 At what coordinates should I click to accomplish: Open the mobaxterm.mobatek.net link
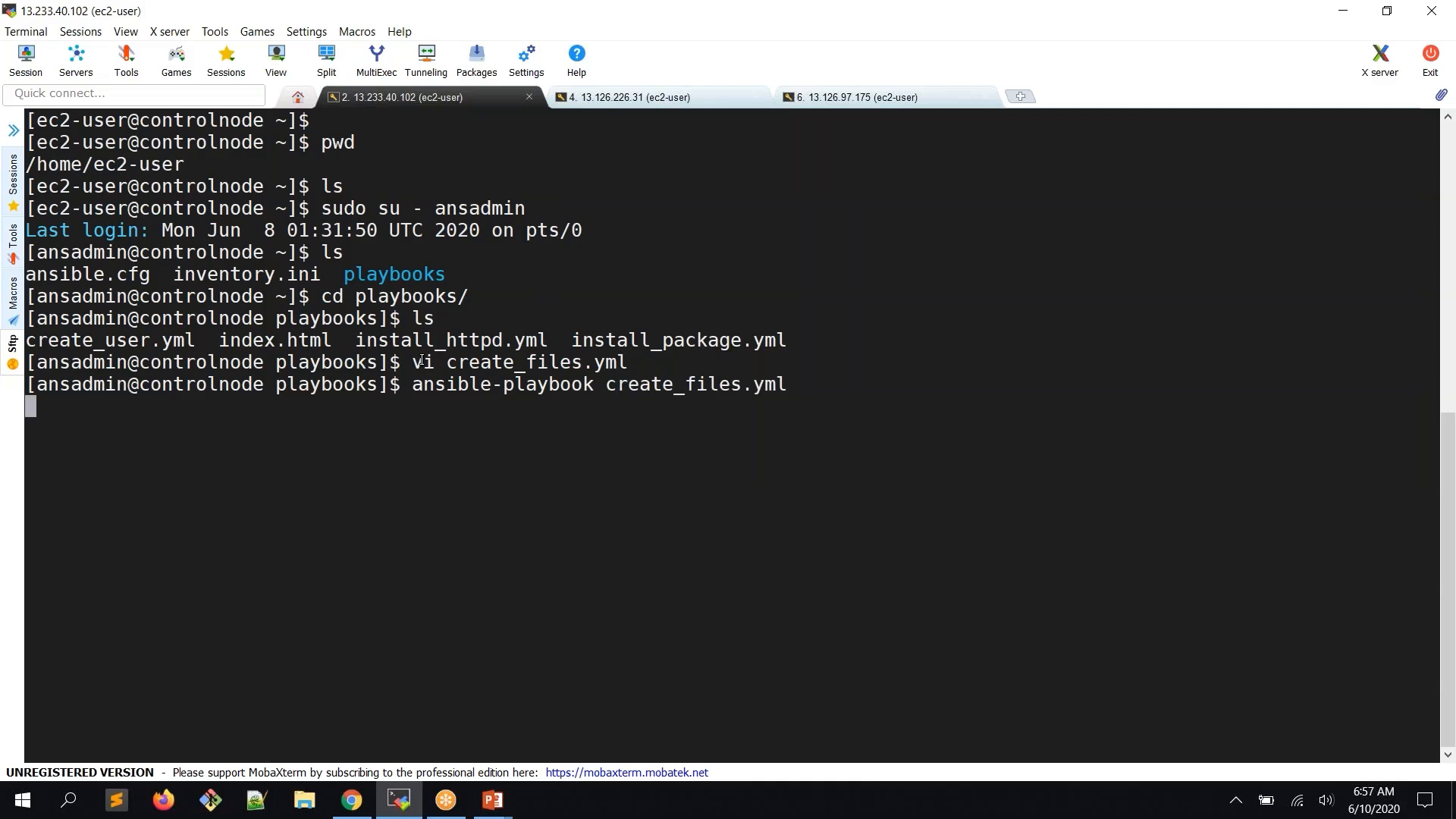tap(626, 772)
